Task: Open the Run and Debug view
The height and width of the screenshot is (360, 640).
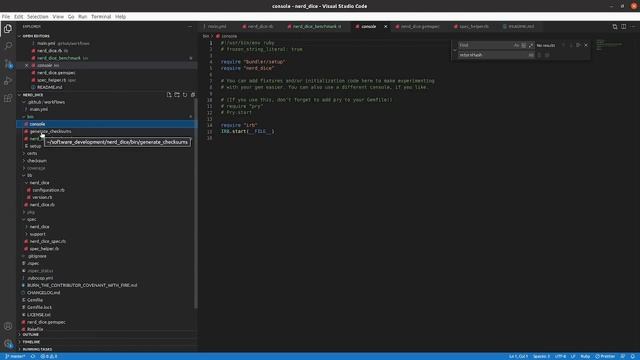Action: coord(8,81)
